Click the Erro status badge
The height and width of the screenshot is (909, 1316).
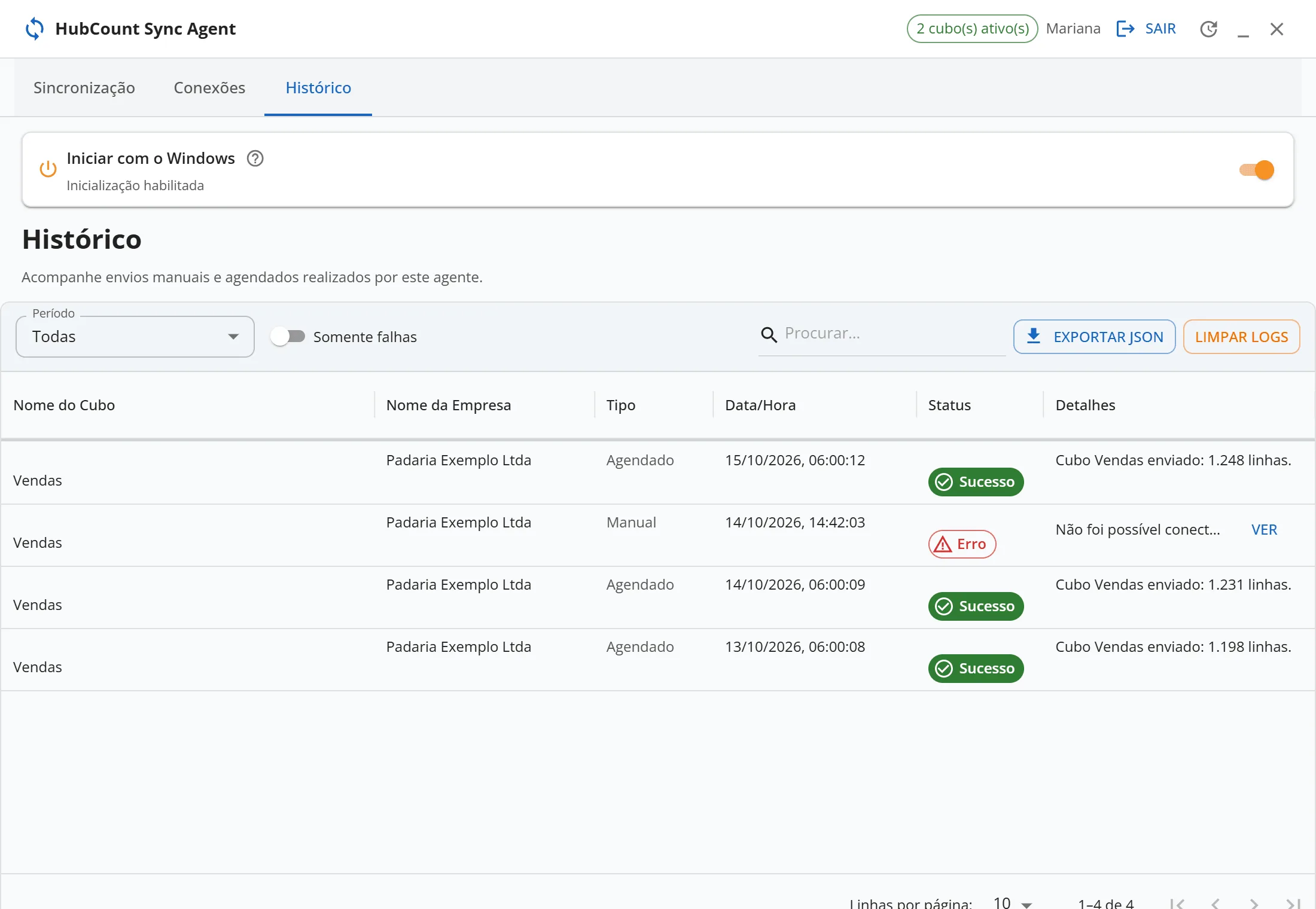(962, 544)
